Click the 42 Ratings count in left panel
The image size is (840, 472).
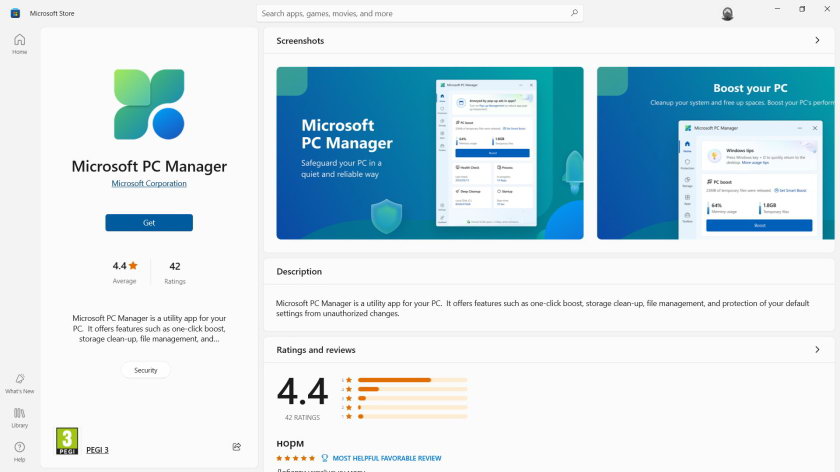(175, 272)
